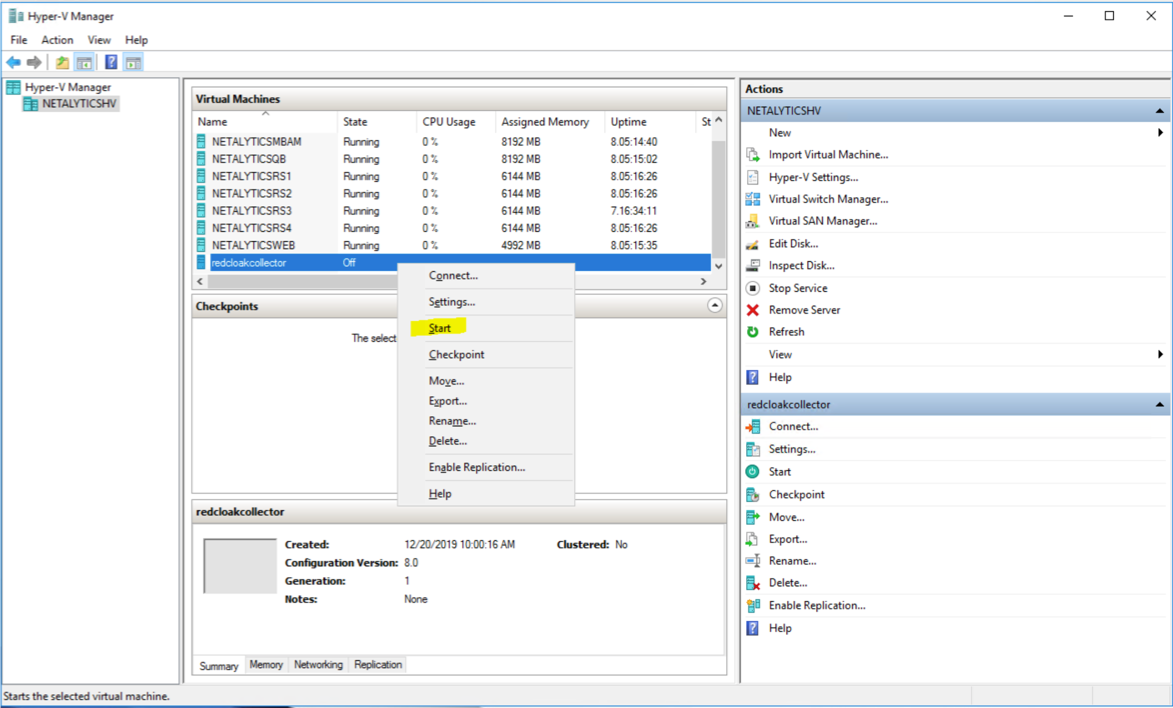
Task: Collapse the redcloakcollector actions section
Action: click(1160, 404)
